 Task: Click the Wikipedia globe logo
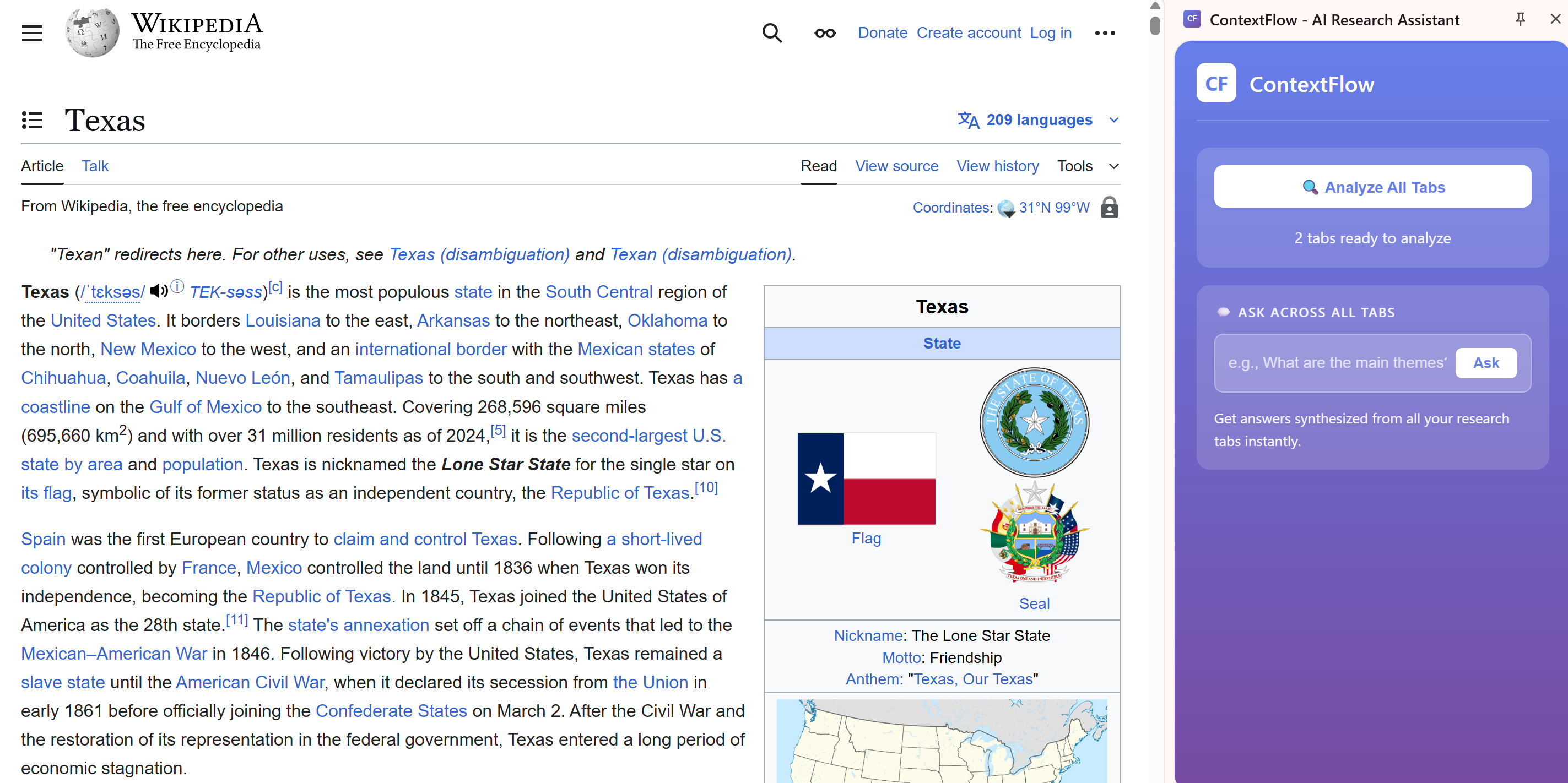[x=93, y=33]
